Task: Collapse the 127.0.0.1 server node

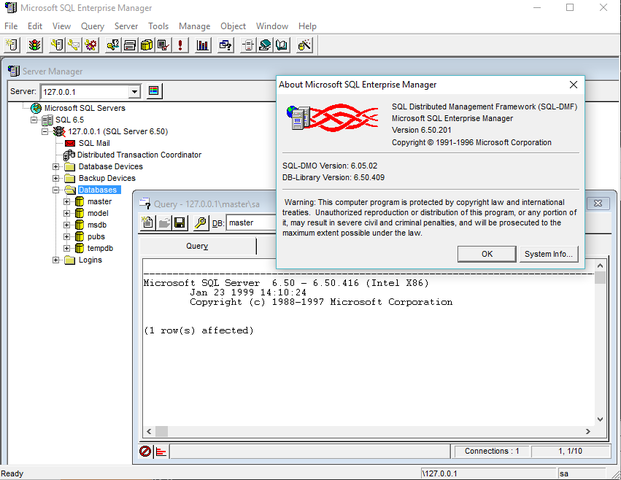Action: (45, 131)
